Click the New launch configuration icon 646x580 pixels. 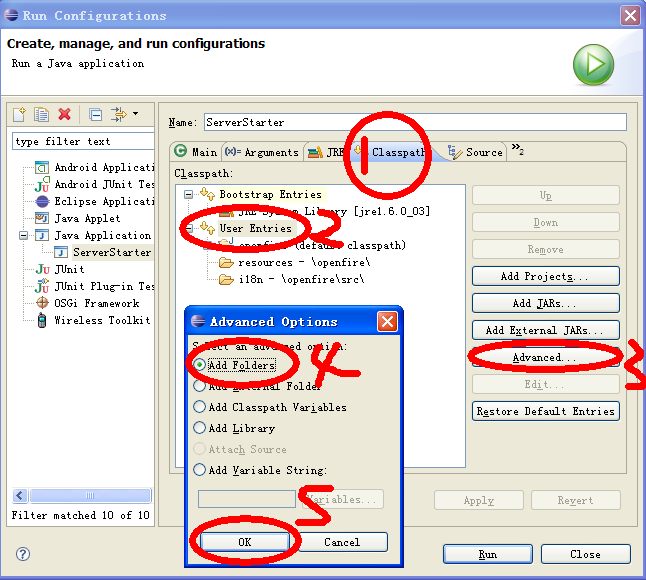(19, 114)
